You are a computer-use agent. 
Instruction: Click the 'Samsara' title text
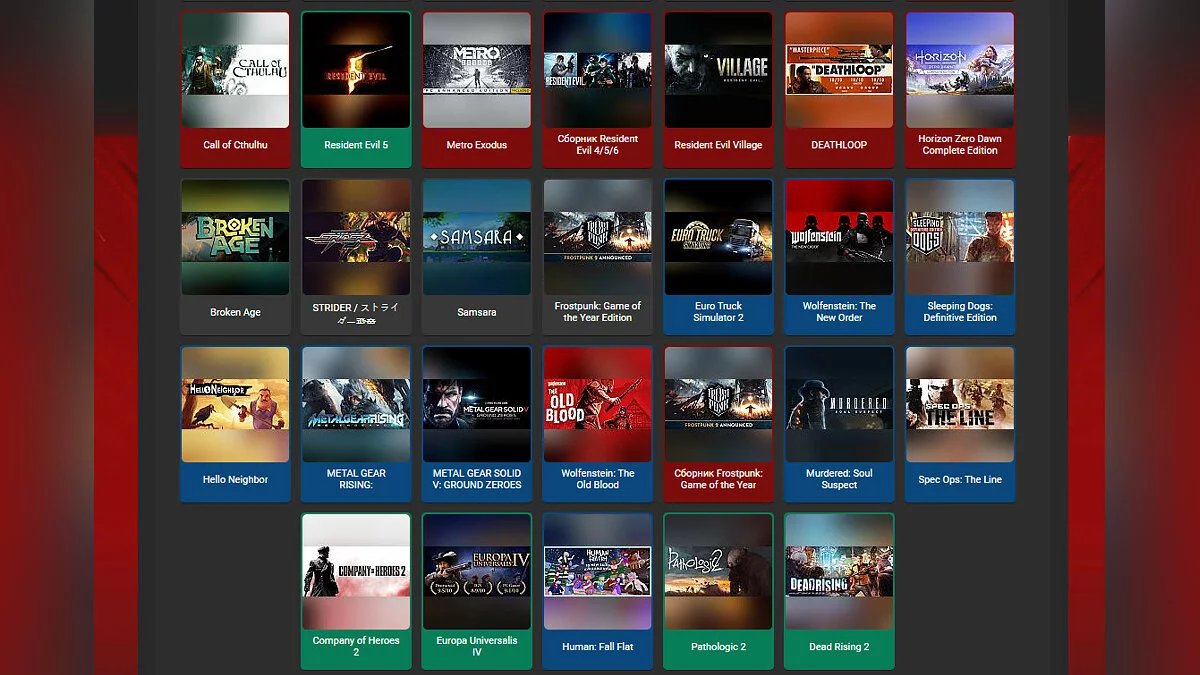click(x=477, y=312)
